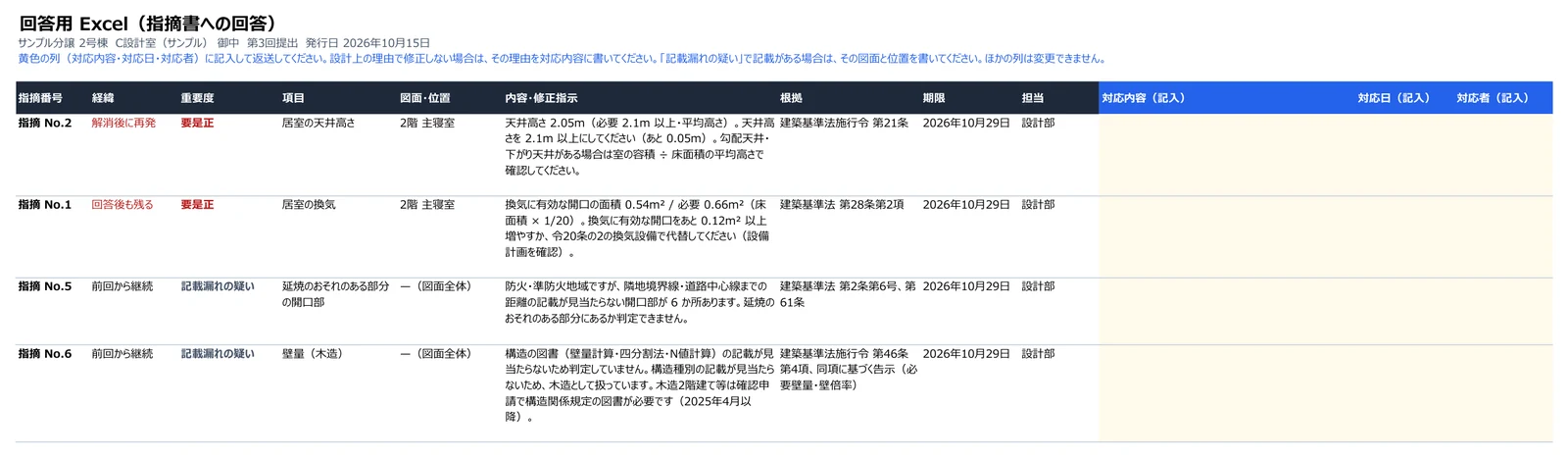Screen dimensions: 1568x458
Task: Click the deadline date in the No.5 row
Action: tap(966, 286)
